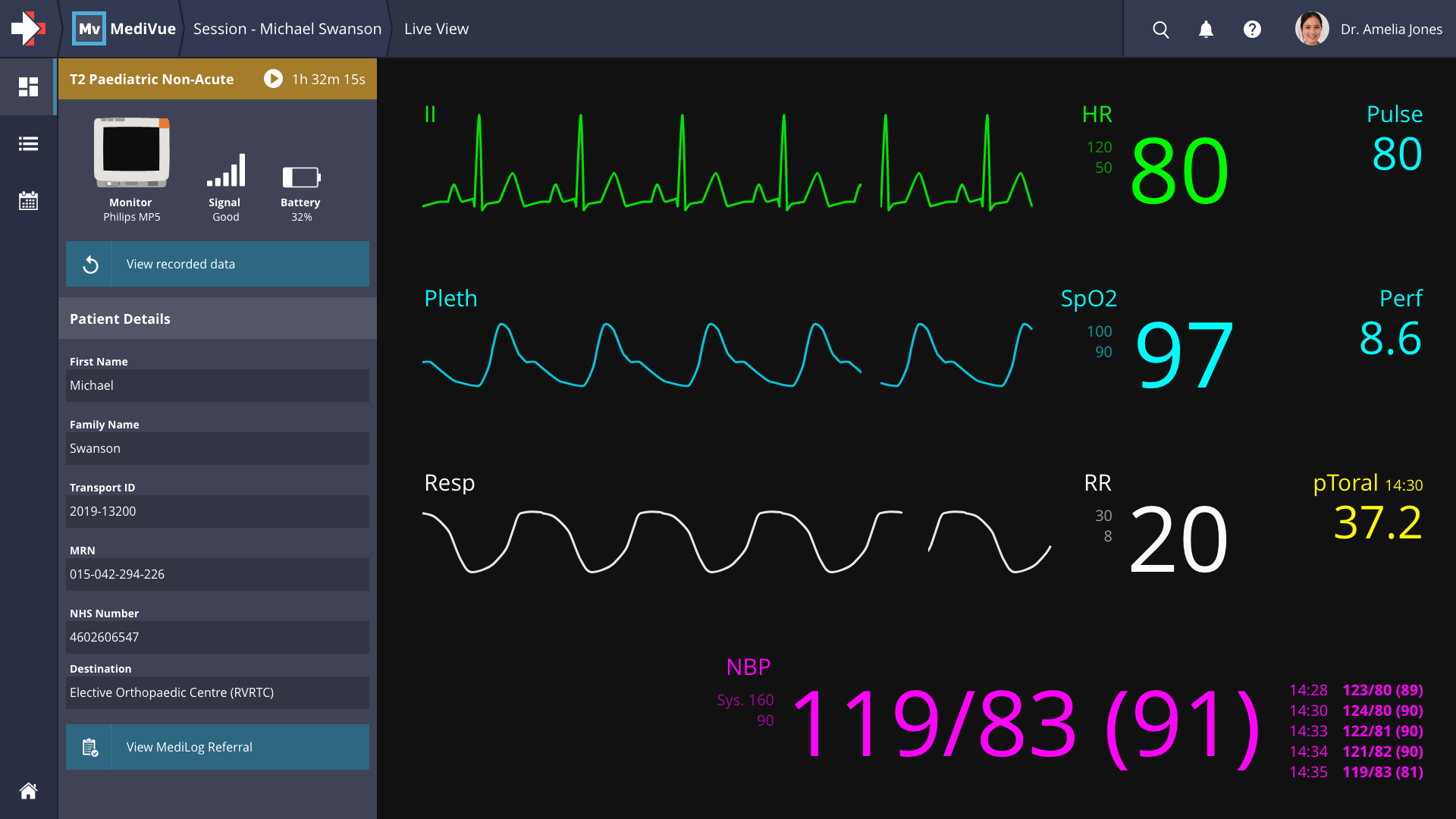1456x819 pixels.
Task: Click the red arrow app logo
Action: click(x=28, y=29)
